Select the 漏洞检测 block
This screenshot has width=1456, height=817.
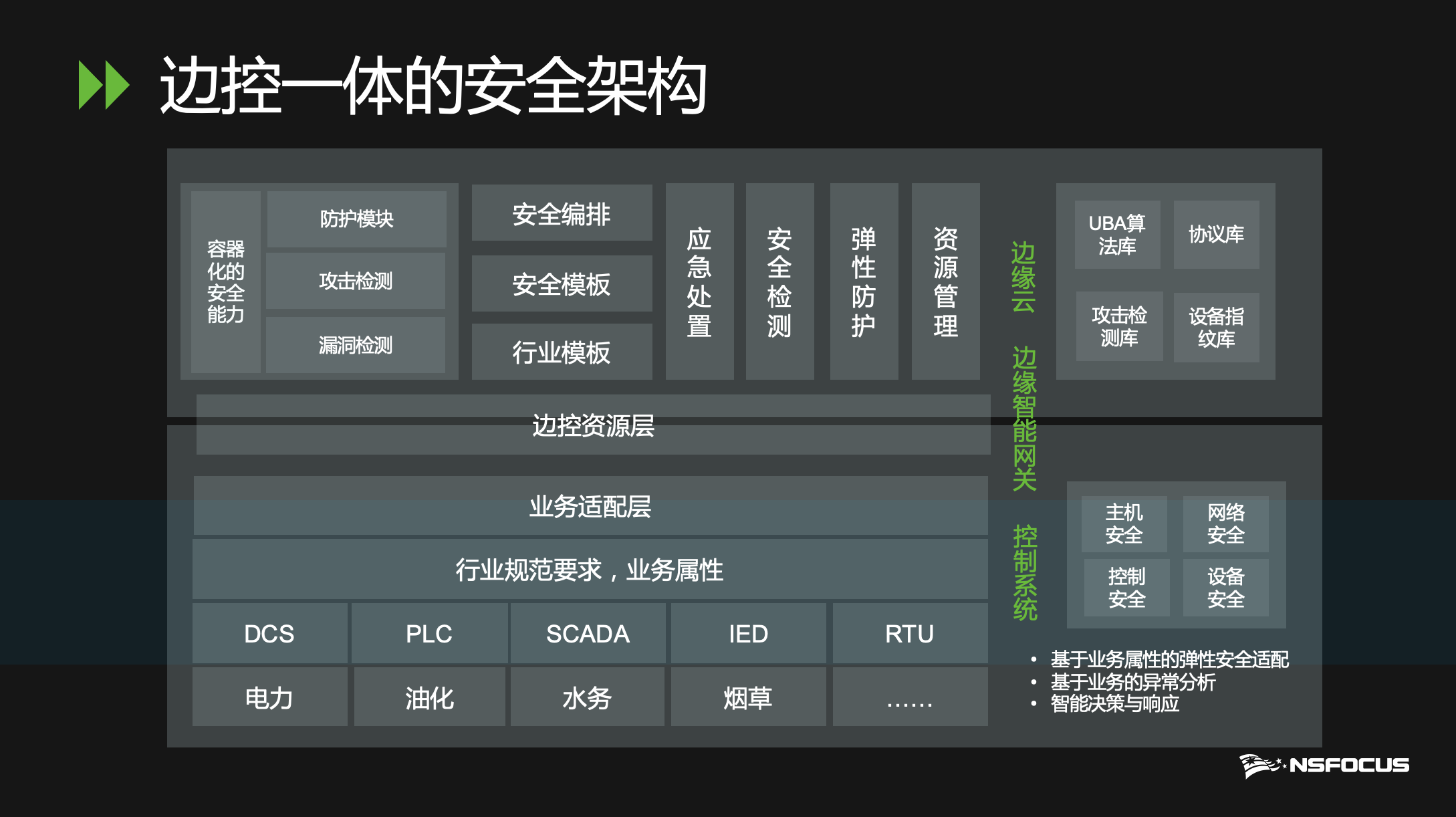coord(355,345)
